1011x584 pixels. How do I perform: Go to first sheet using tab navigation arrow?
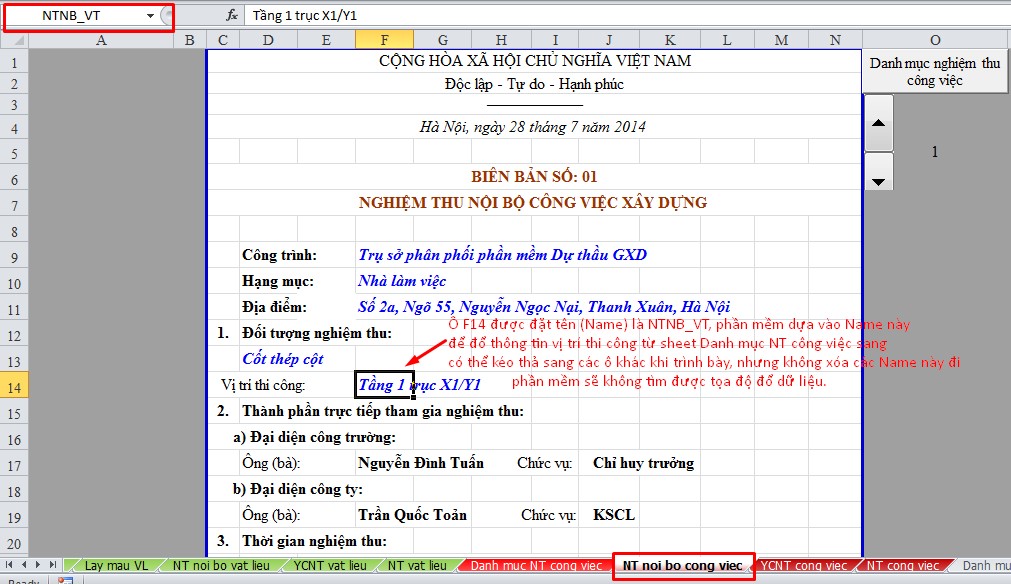[x=11, y=565]
